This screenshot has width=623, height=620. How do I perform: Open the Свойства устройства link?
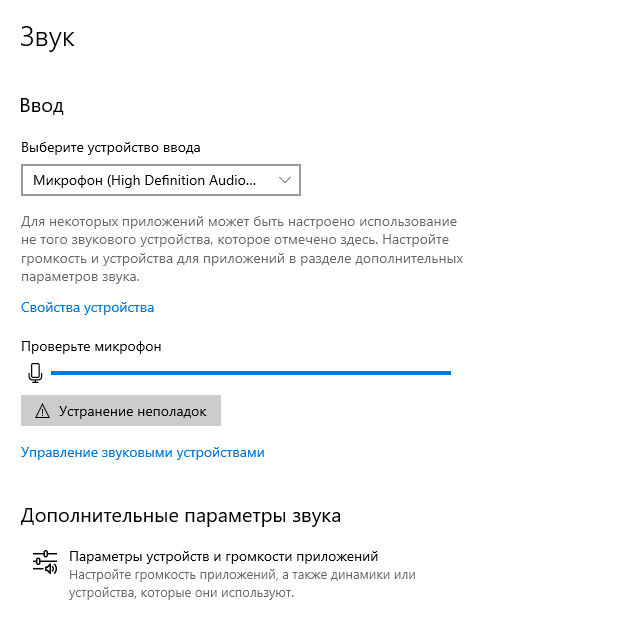[x=87, y=307]
